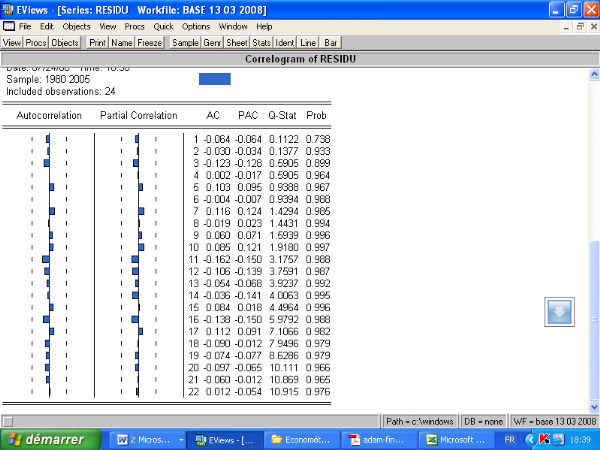The width and height of the screenshot is (600, 450).
Task: Click the DB = none status field
Action: (x=483, y=421)
